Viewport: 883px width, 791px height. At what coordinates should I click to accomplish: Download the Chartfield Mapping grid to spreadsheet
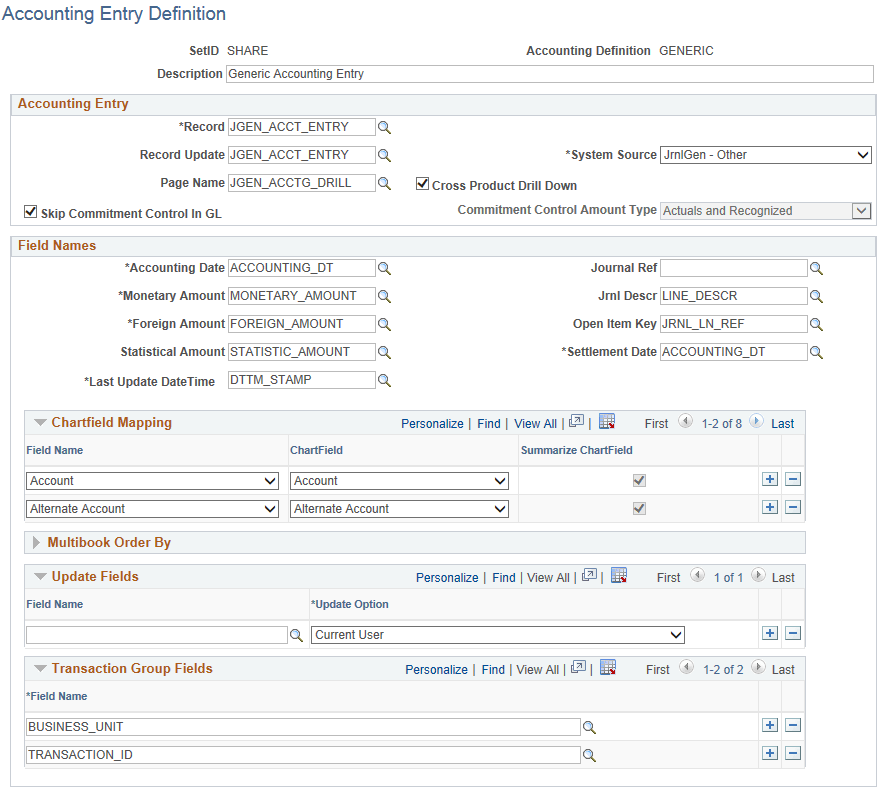[x=606, y=421]
